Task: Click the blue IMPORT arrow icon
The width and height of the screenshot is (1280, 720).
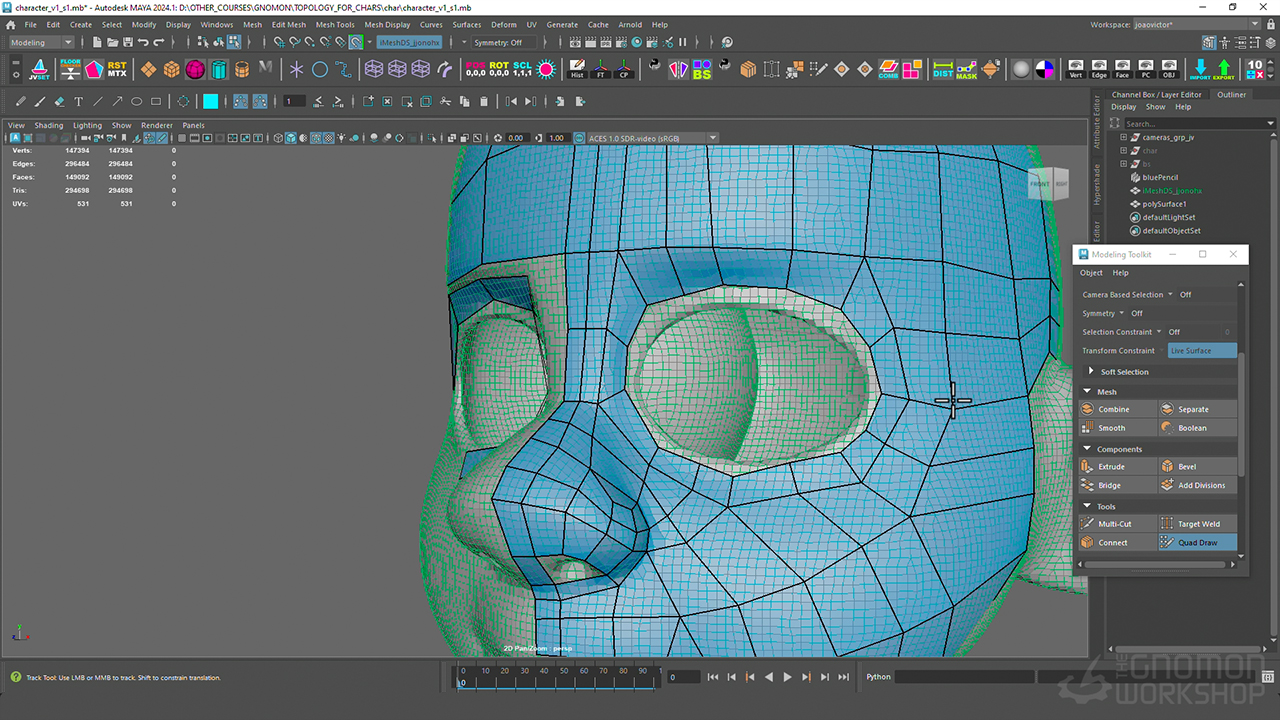Action: click(x=1200, y=69)
